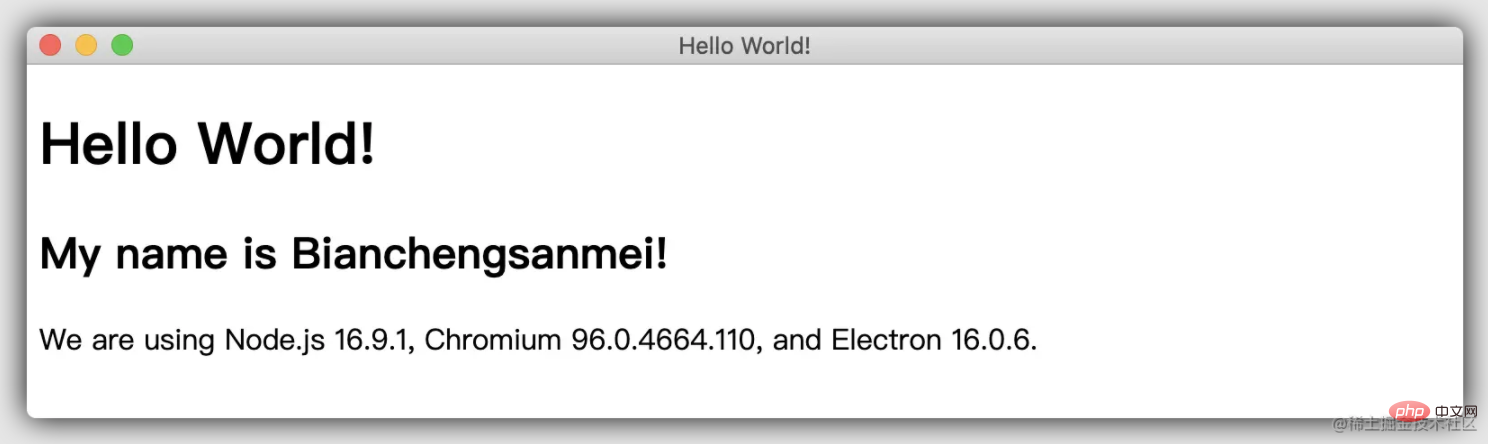The image size is (1488, 444).
Task: Close the Hello World window
Action: [x=50, y=45]
